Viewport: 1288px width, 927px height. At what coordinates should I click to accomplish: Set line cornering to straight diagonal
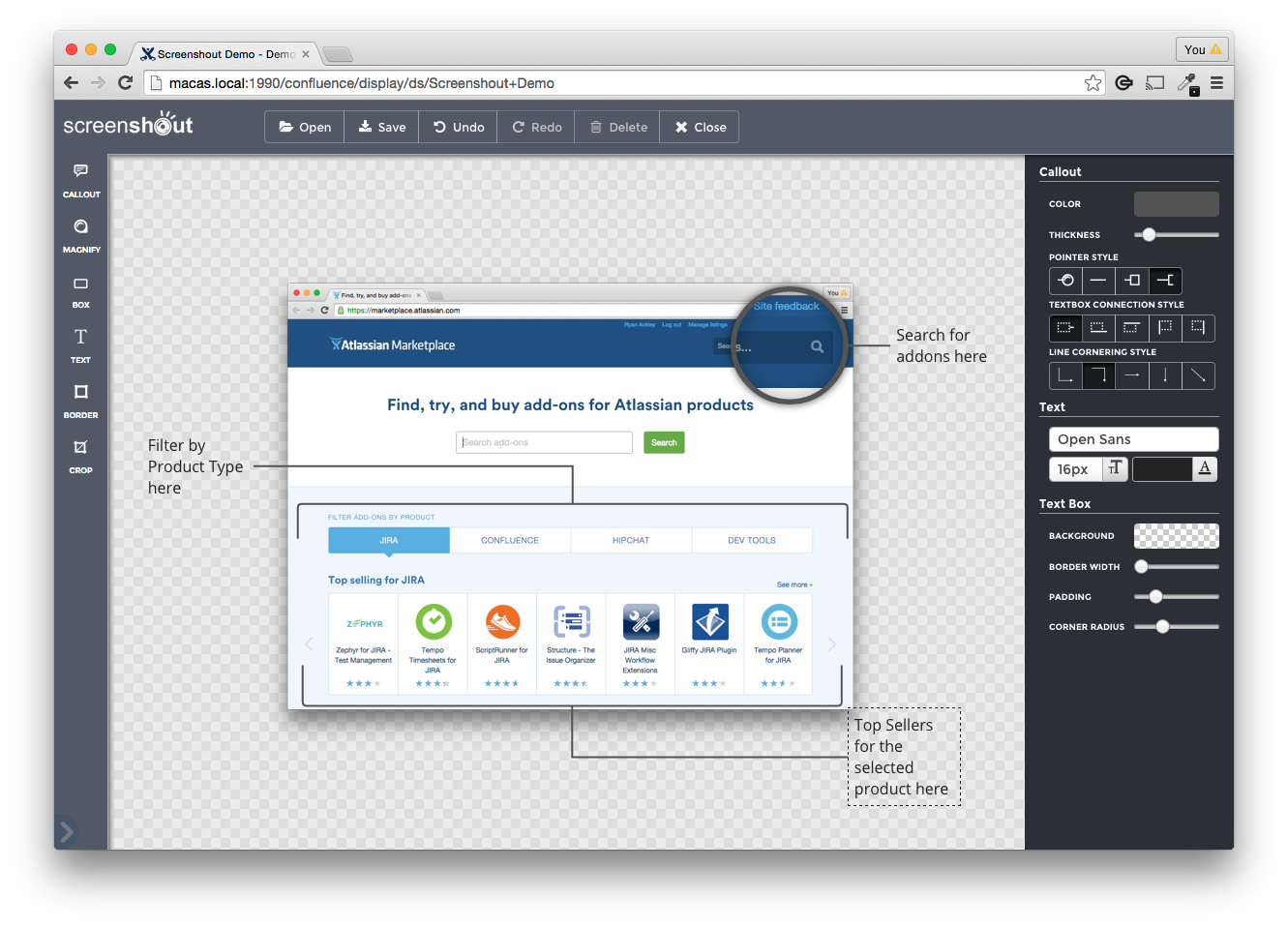click(x=1198, y=375)
